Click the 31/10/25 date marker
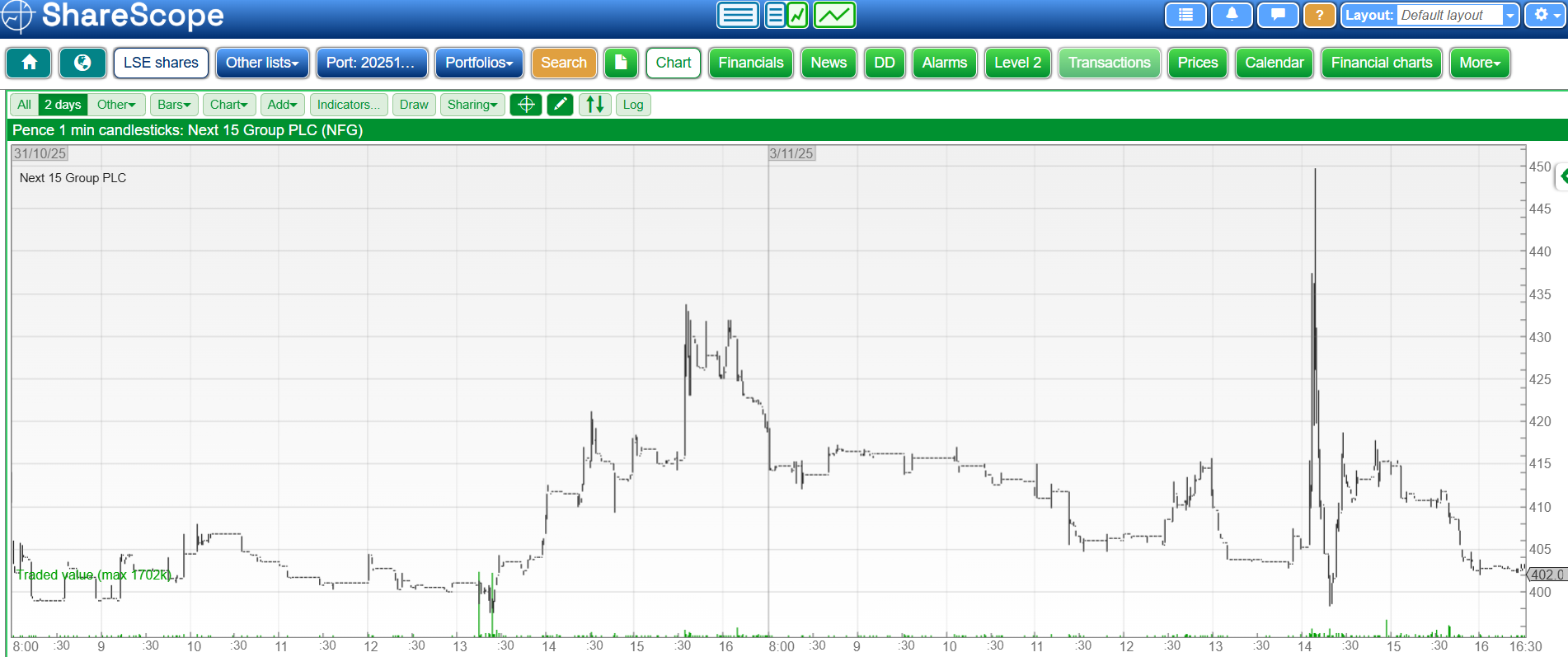Viewport: 1568px width, 657px height. [x=40, y=153]
